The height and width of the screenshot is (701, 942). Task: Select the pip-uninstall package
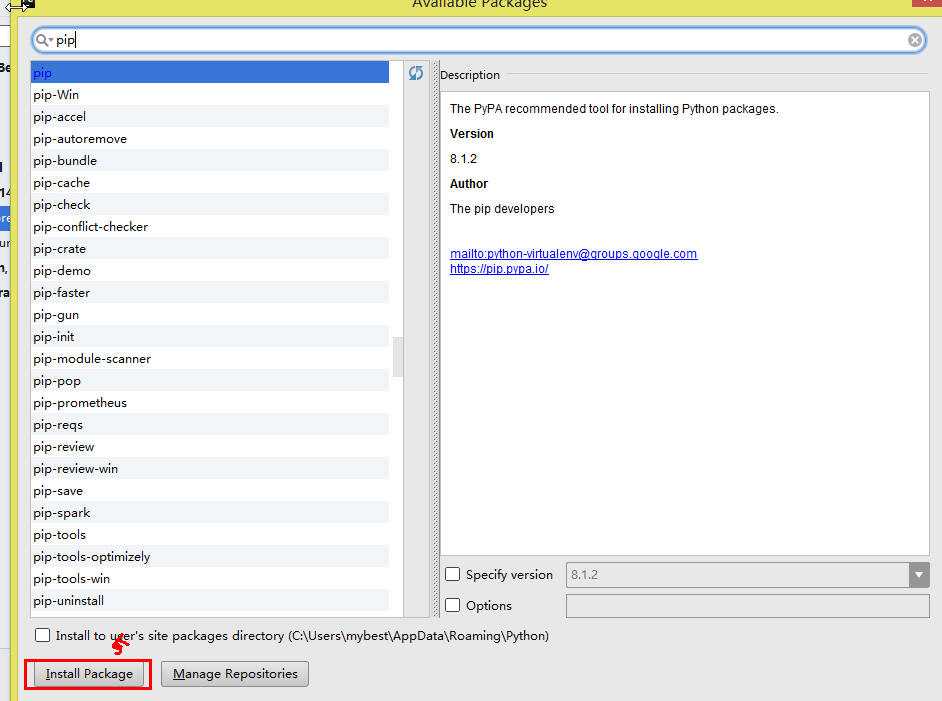(x=210, y=601)
